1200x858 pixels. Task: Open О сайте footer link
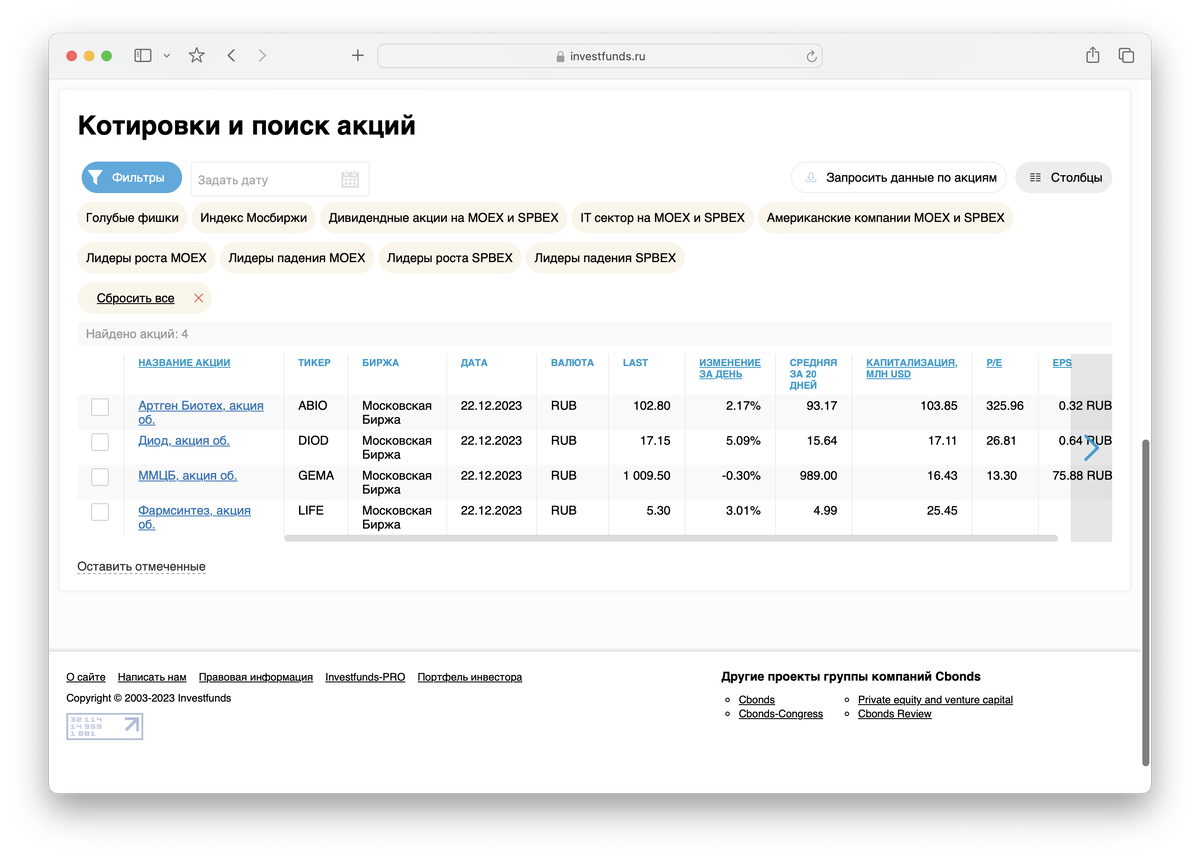(x=86, y=678)
